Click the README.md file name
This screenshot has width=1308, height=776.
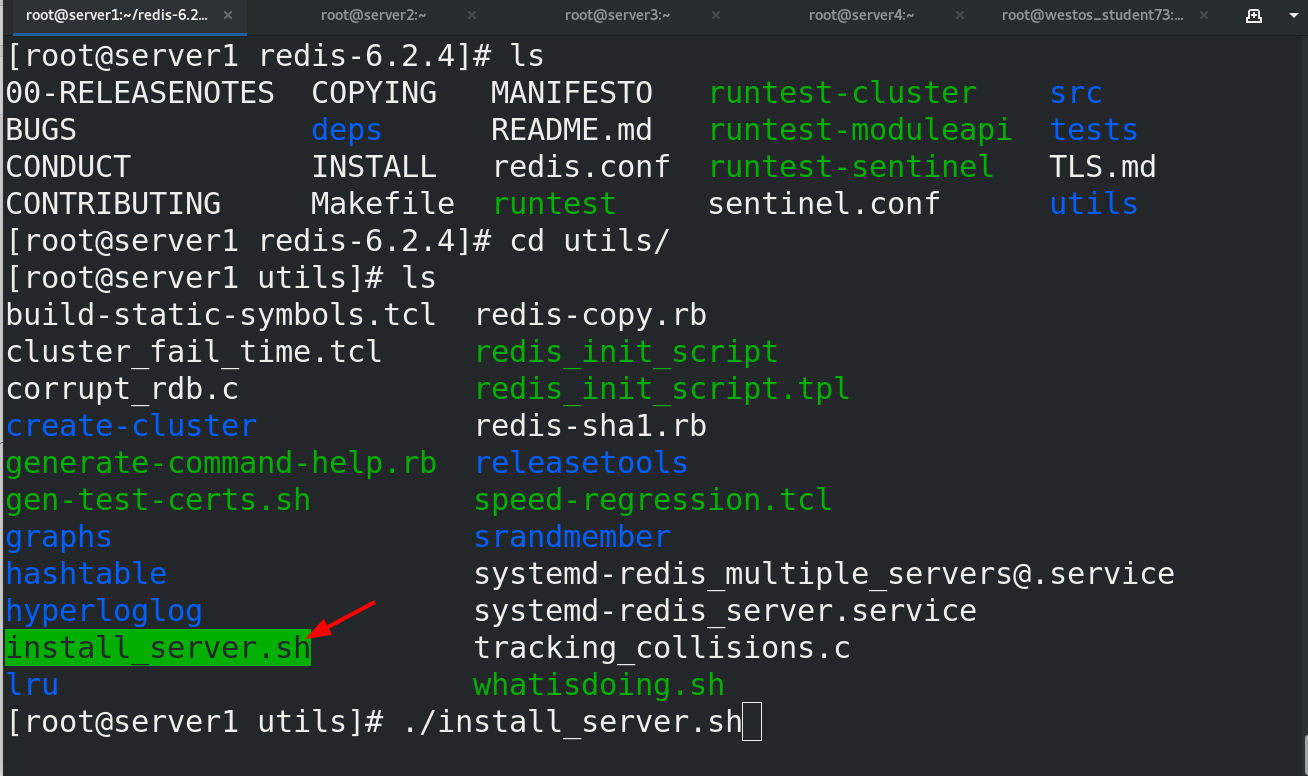[572, 130]
